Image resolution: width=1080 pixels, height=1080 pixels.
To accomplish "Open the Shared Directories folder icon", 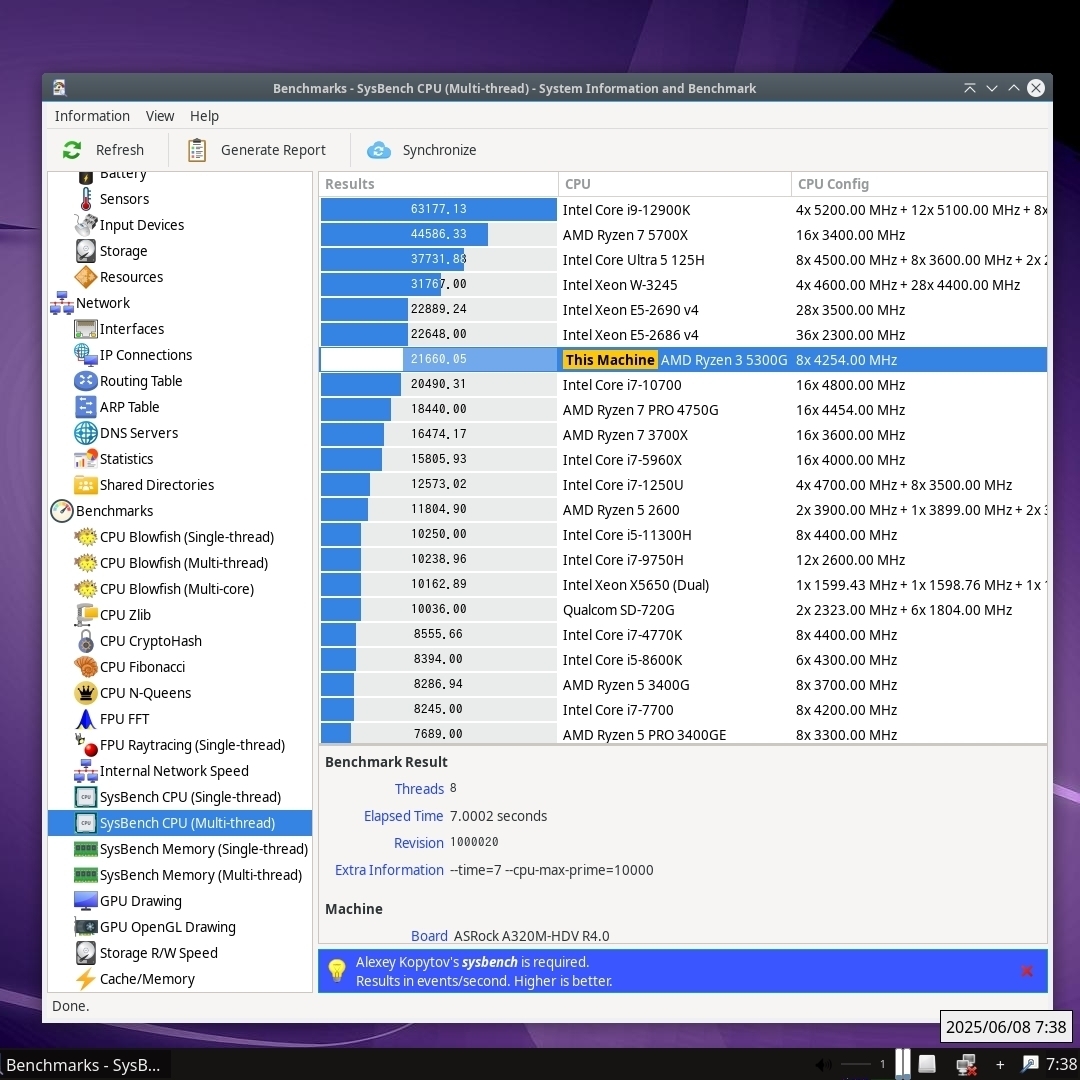I will (85, 485).
